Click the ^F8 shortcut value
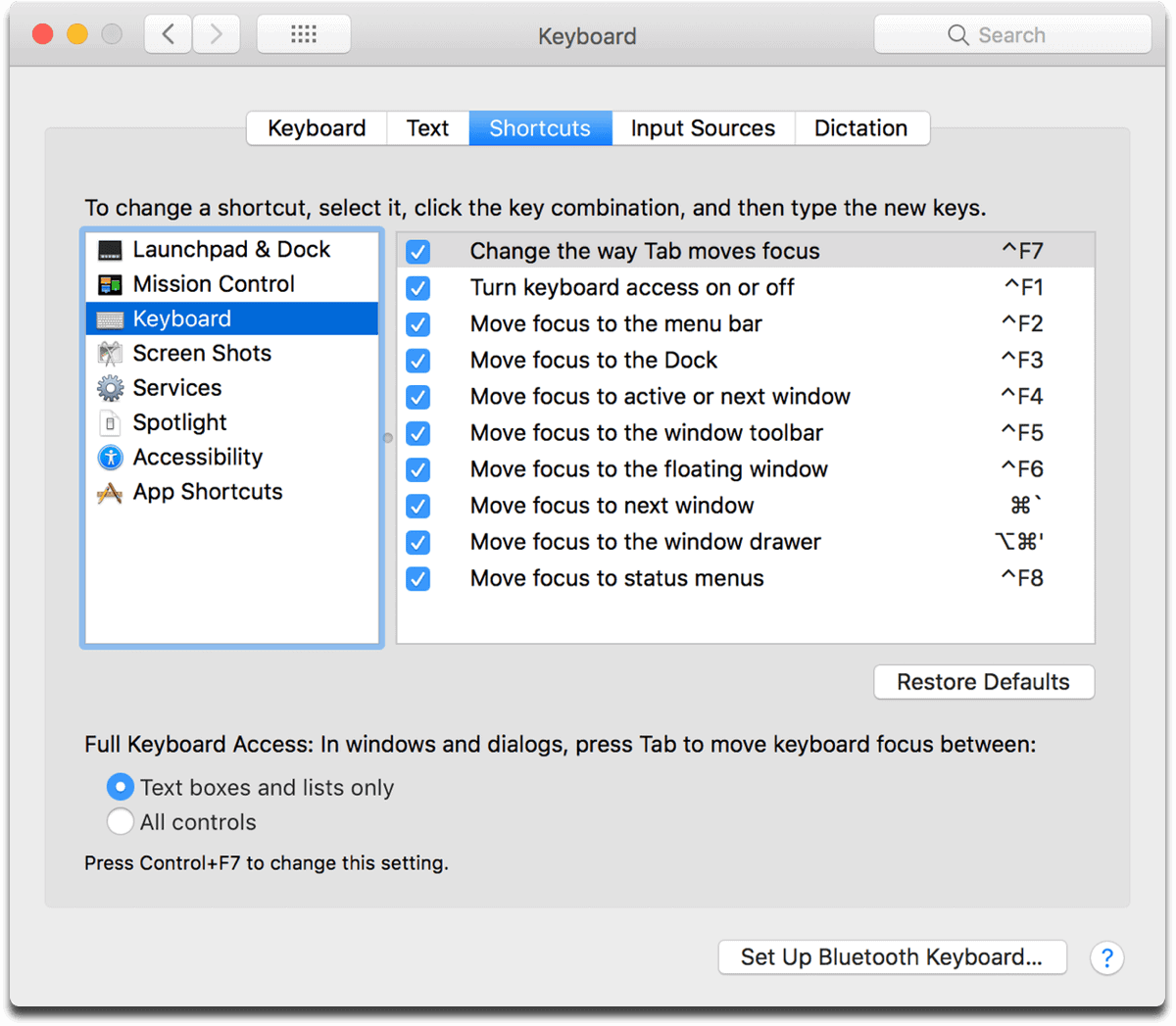This screenshot has width=1176, height=1026. click(x=1022, y=578)
